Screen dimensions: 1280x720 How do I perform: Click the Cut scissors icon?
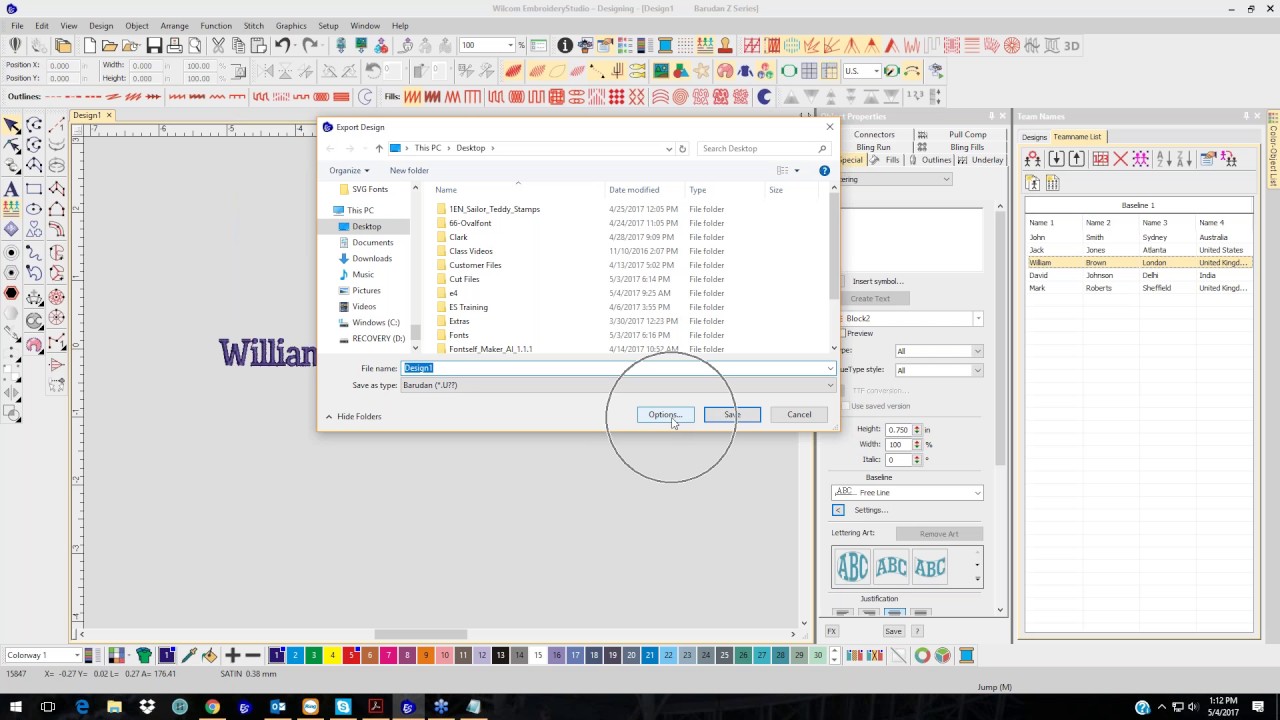[x=218, y=45]
